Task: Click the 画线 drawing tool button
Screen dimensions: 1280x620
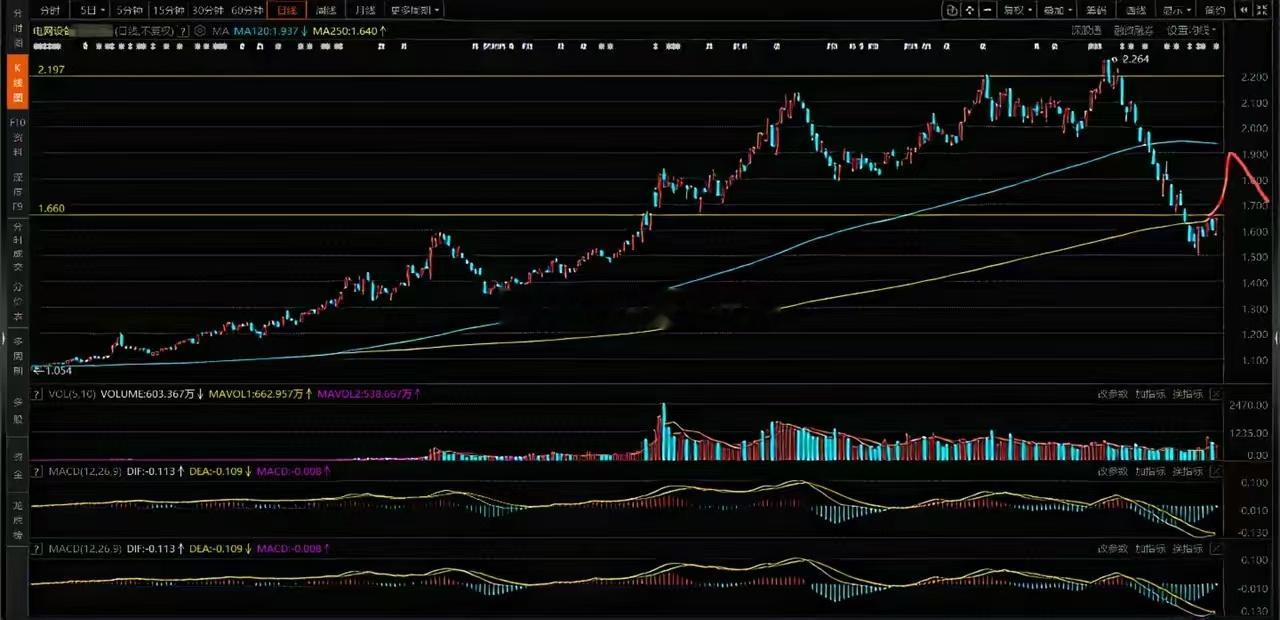Action: pos(1135,10)
